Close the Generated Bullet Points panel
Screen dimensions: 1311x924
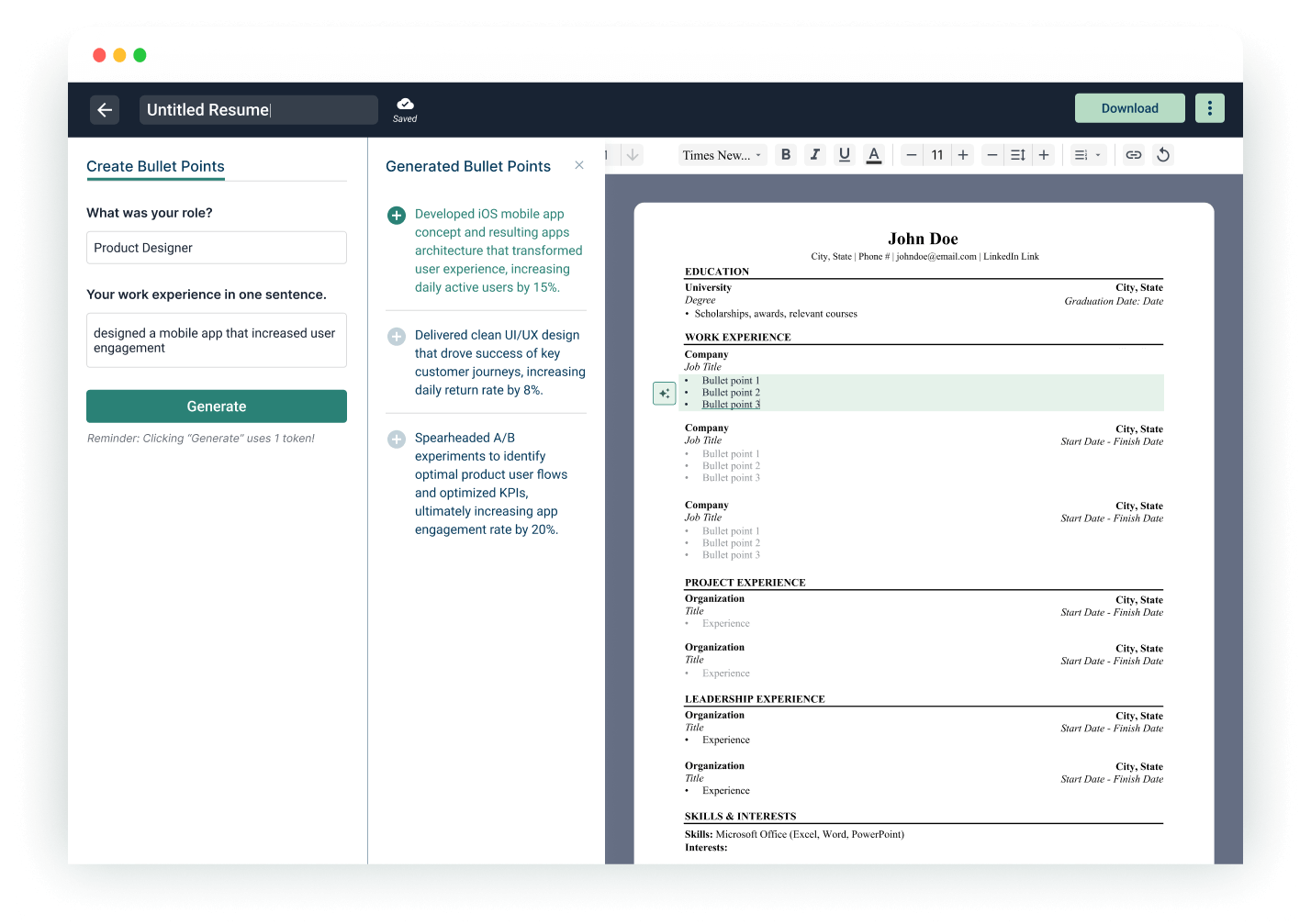[x=579, y=164]
